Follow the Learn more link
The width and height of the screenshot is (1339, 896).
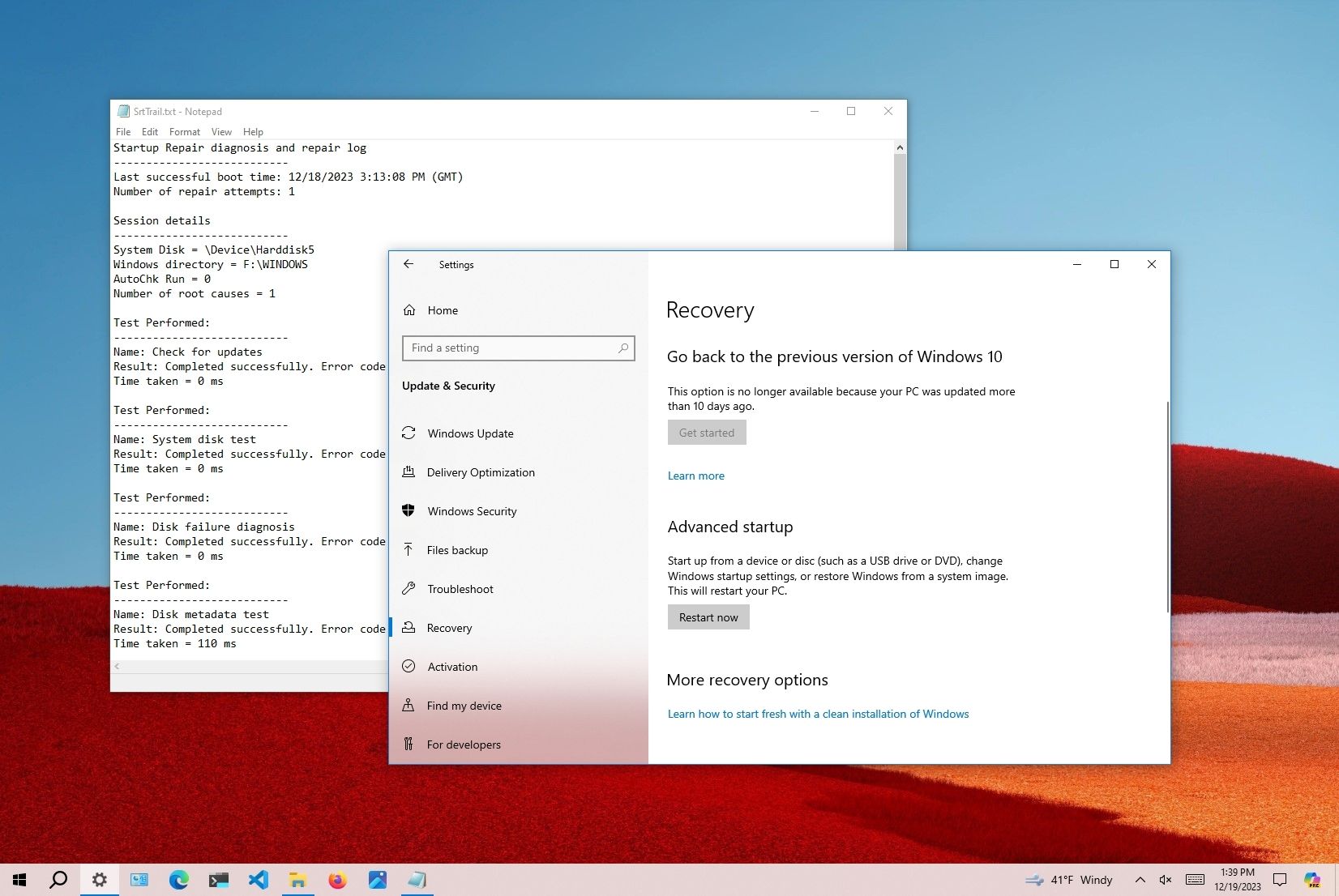[695, 476]
